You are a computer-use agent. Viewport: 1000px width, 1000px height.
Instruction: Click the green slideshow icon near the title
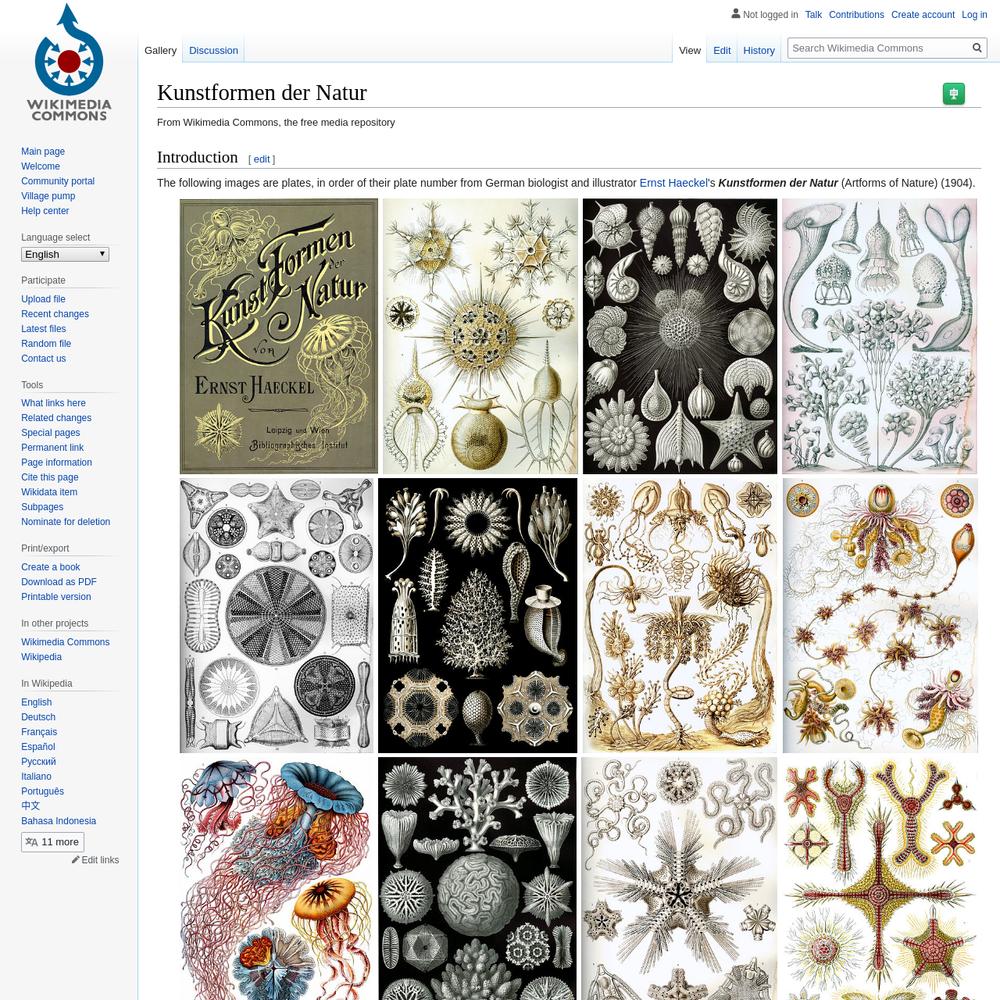point(953,94)
